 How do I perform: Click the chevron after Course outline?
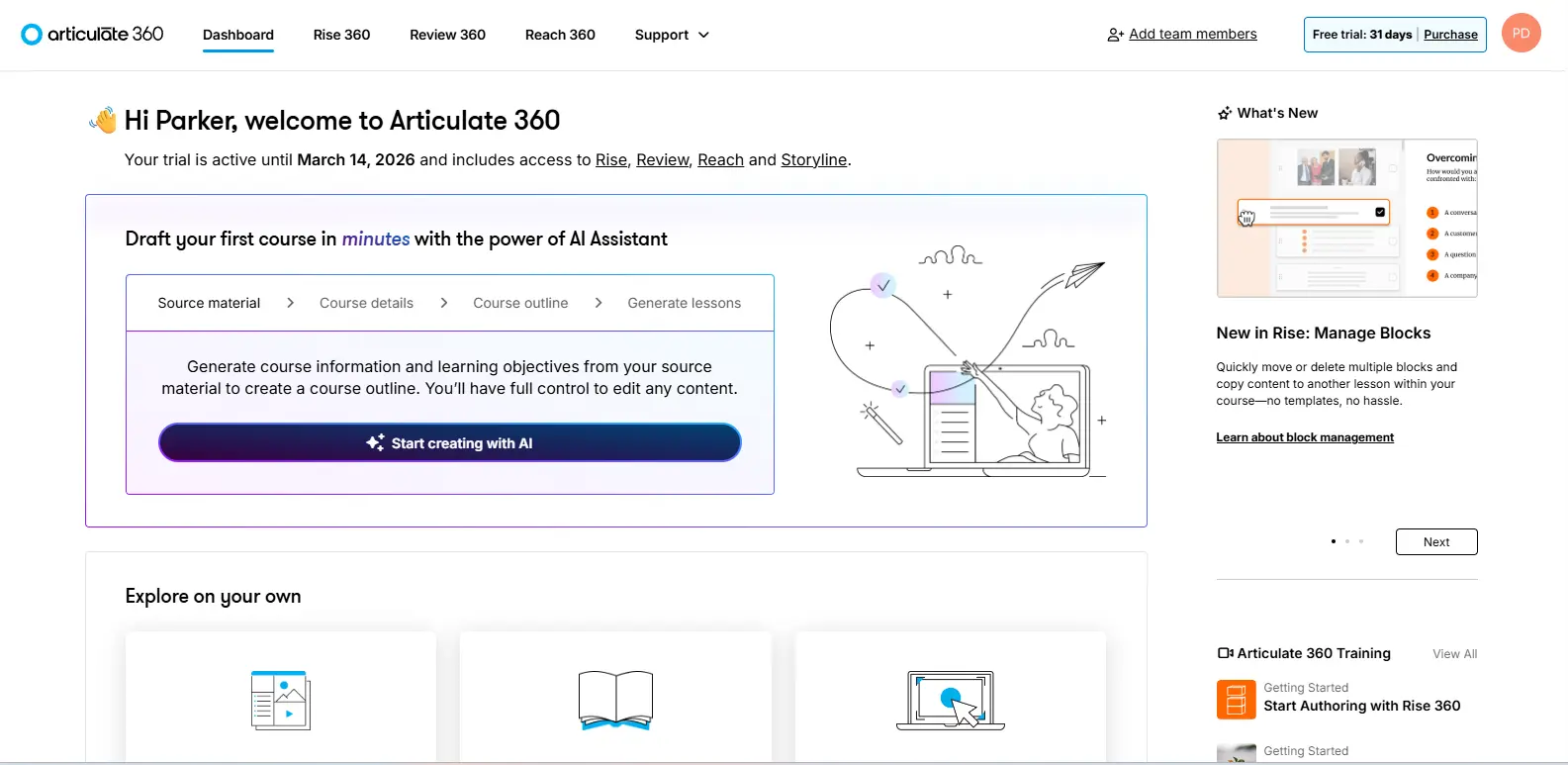coord(599,303)
